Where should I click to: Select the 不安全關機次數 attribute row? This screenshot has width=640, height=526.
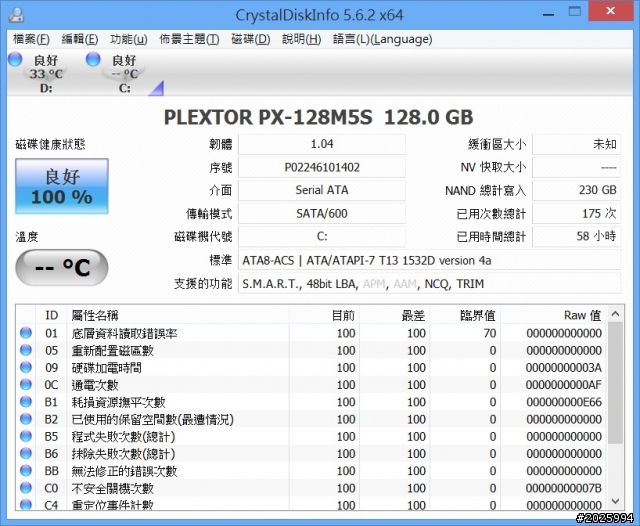(x=312, y=488)
